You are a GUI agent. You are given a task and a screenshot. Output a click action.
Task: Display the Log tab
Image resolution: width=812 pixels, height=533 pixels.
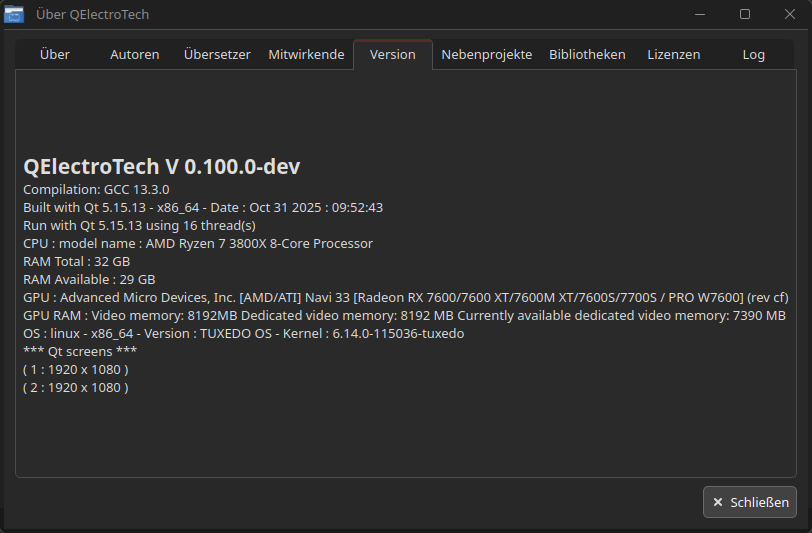coord(754,55)
